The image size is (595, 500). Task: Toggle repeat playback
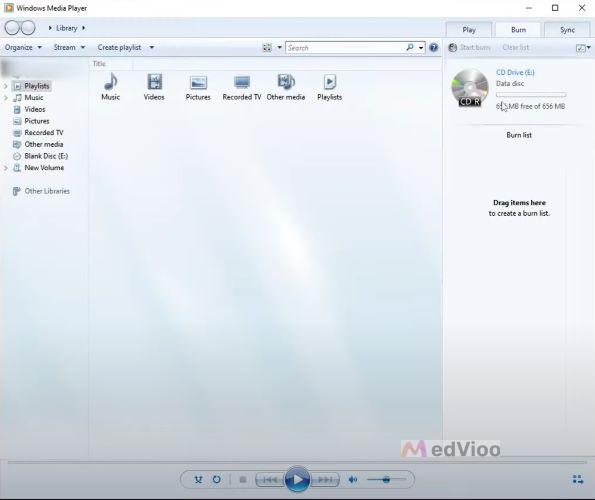[217, 480]
